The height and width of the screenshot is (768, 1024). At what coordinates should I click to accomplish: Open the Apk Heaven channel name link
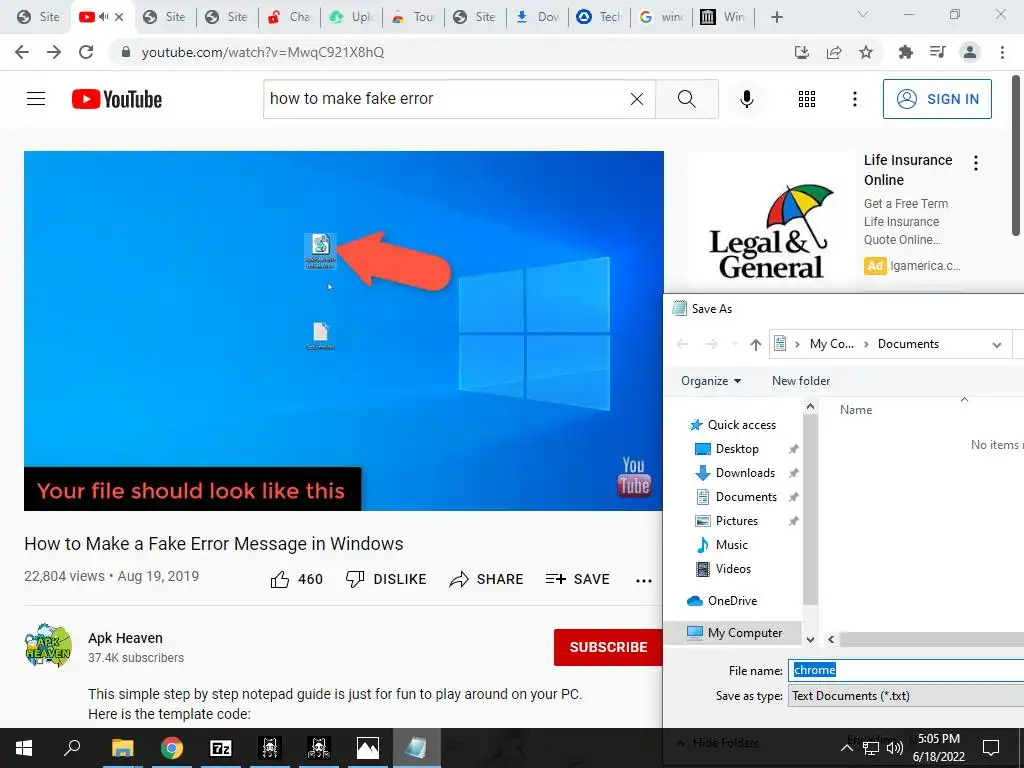tap(125, 638)
